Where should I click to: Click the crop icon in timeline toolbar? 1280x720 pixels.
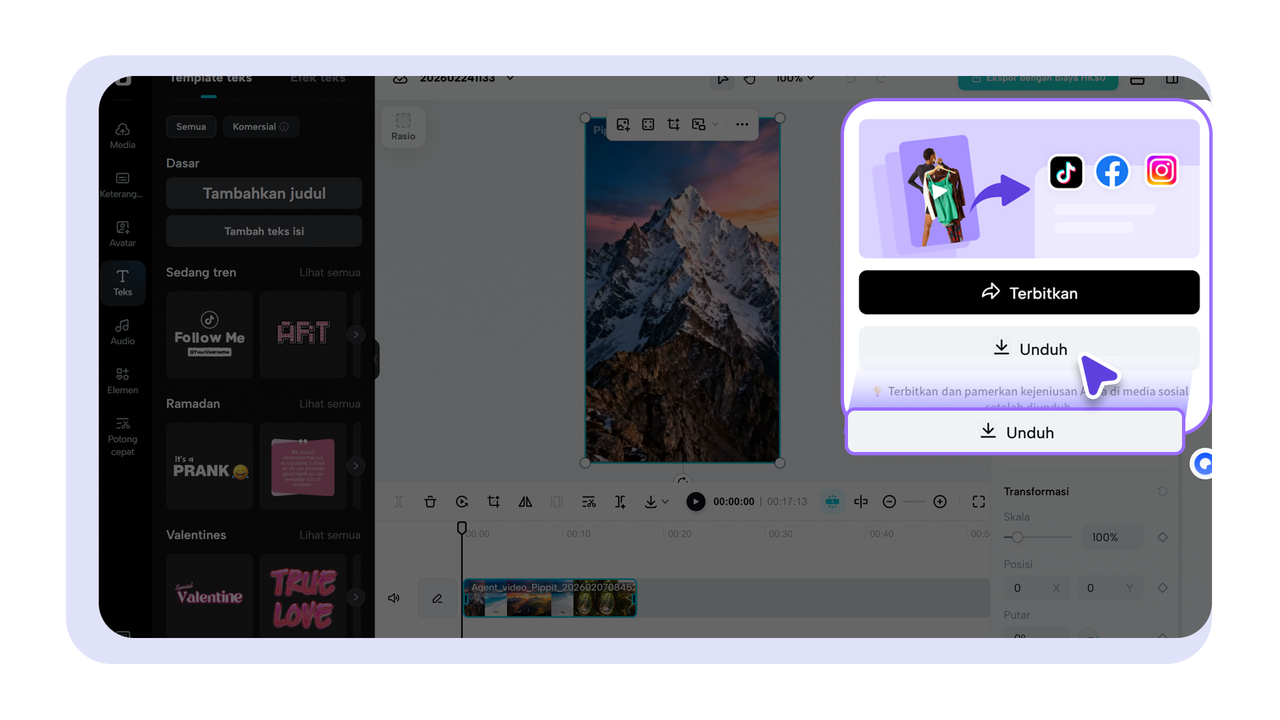(493, 502)
